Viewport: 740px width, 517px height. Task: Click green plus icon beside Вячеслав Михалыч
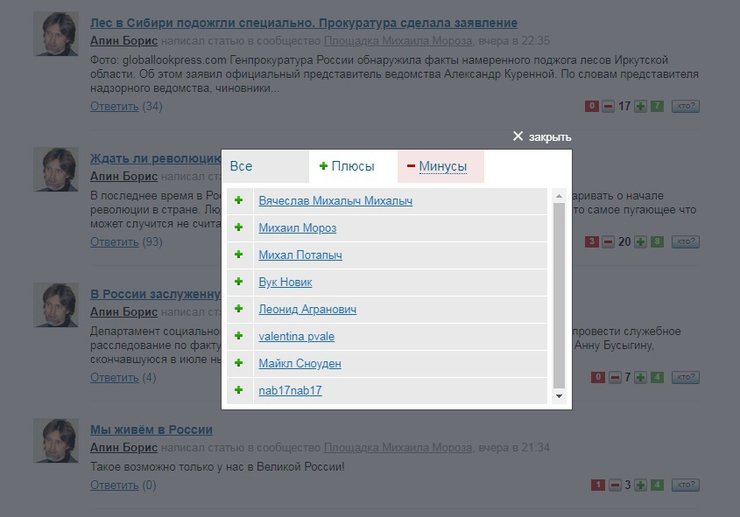click(x=239, y=200)
